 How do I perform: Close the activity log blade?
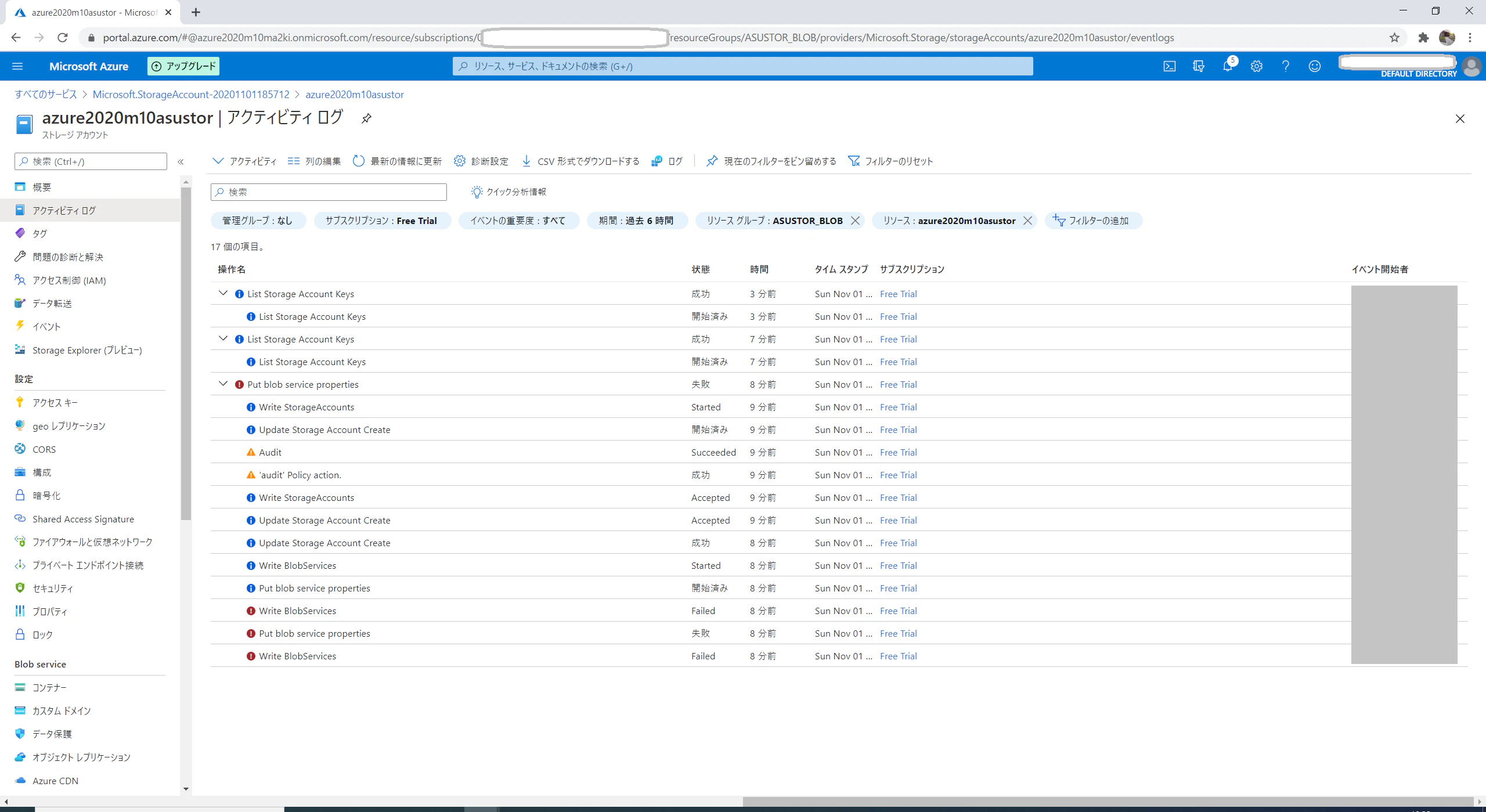(1460, 119)
